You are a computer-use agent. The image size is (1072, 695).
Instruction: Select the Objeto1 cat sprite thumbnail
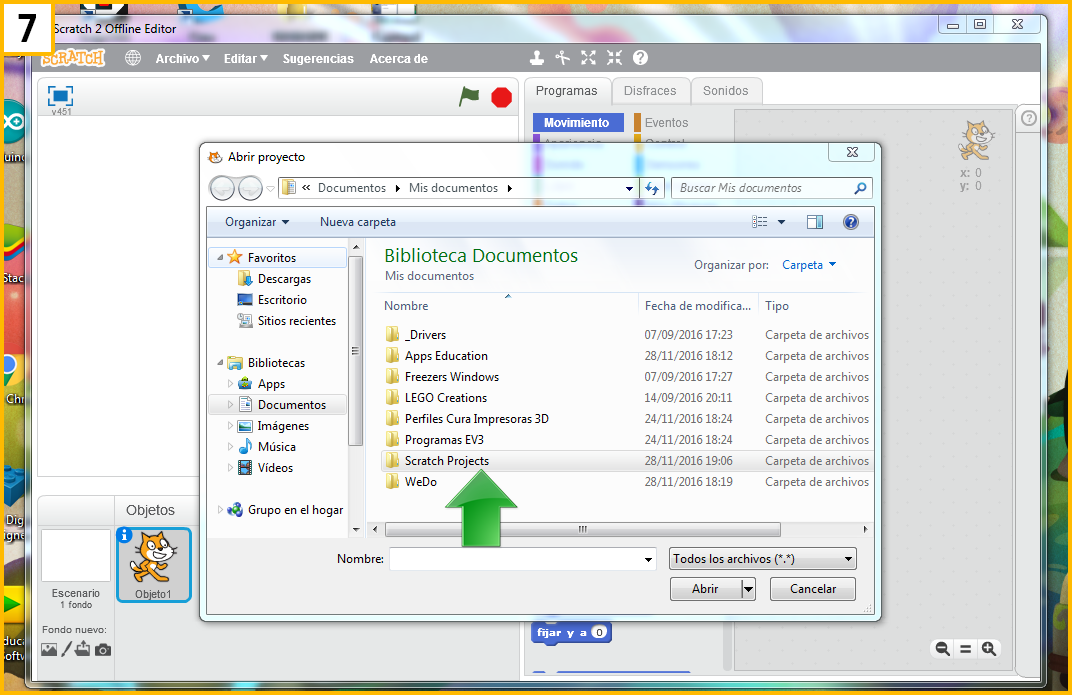click(x=154, y=566)
